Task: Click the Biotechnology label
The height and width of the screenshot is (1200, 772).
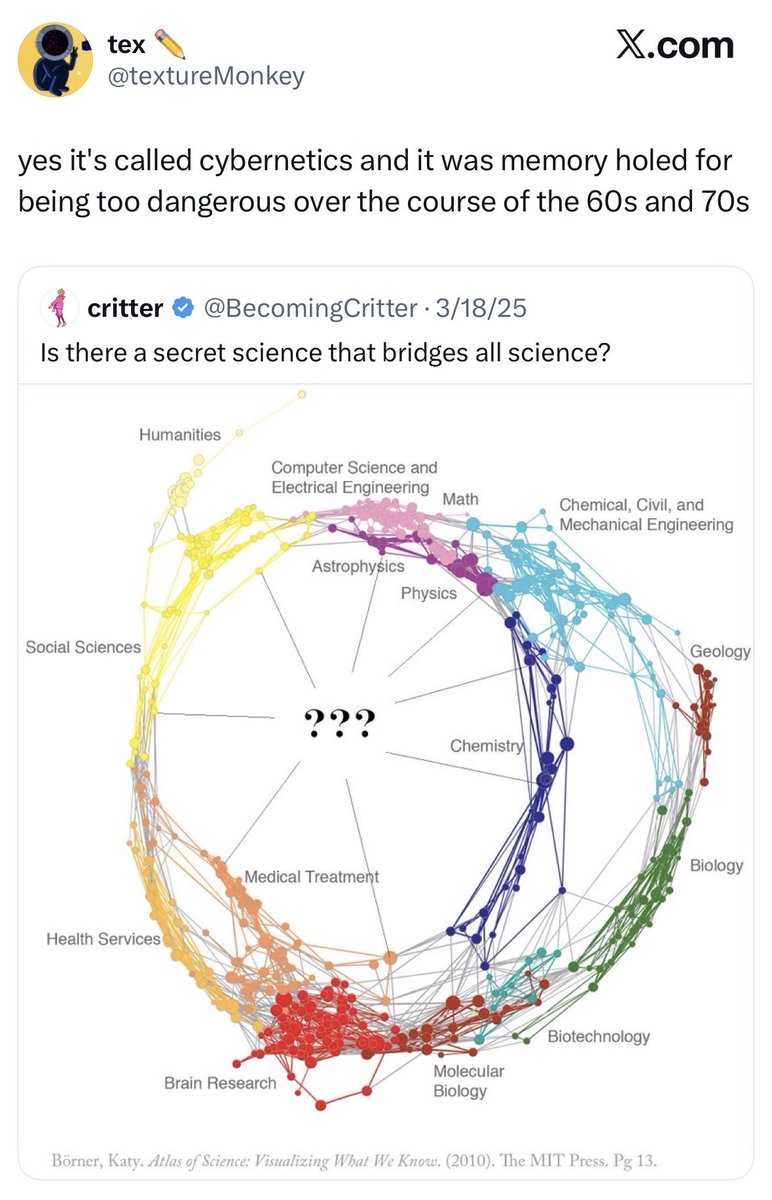Action: coord(599,1036)
